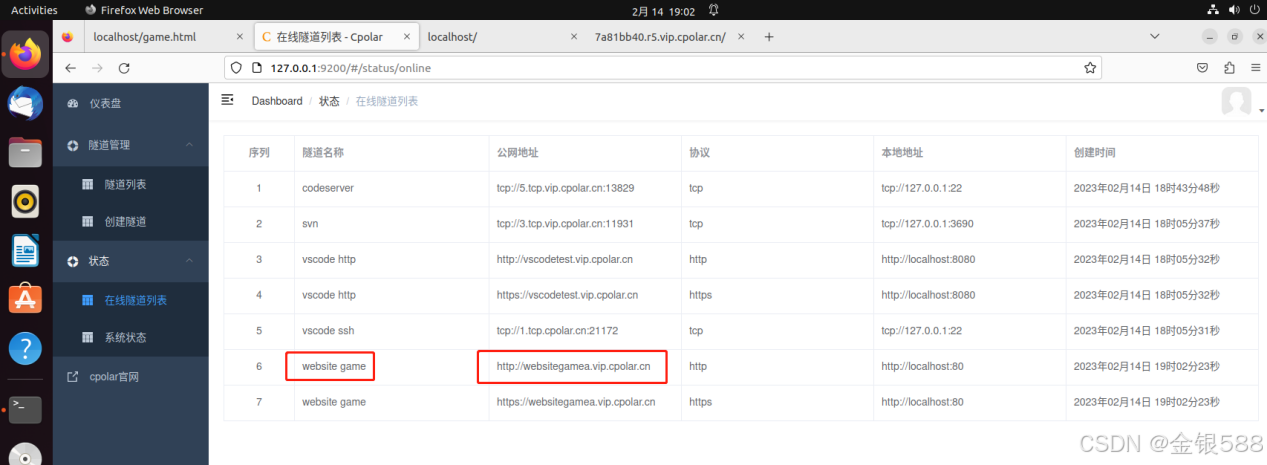Open Ubuntu Software store in the dock
Image resolution: width=1267 pixels, height=465 pixels.
25,299
